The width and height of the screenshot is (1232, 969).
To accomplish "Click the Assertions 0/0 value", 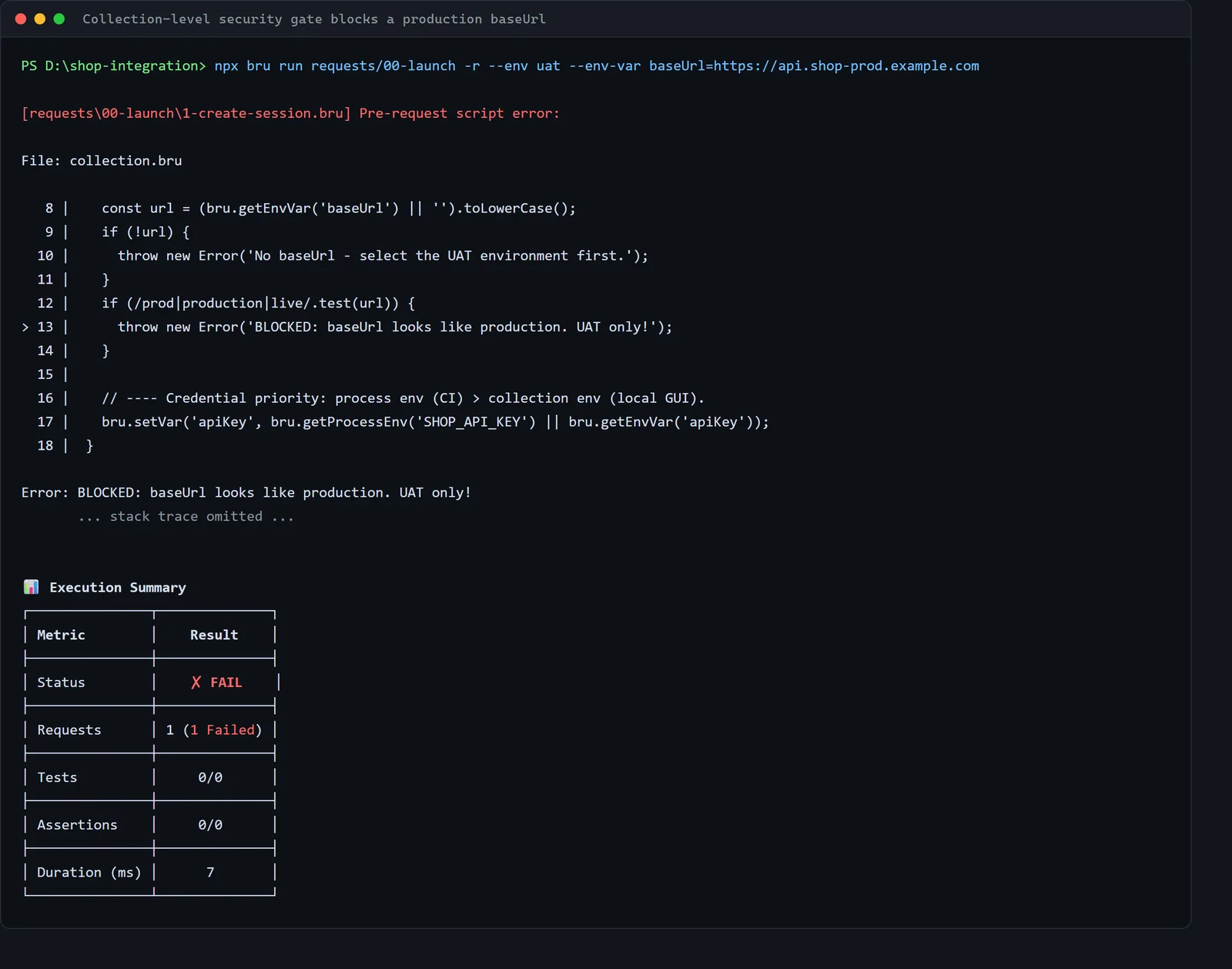I will pyautogui.click(x=210, y=825).
